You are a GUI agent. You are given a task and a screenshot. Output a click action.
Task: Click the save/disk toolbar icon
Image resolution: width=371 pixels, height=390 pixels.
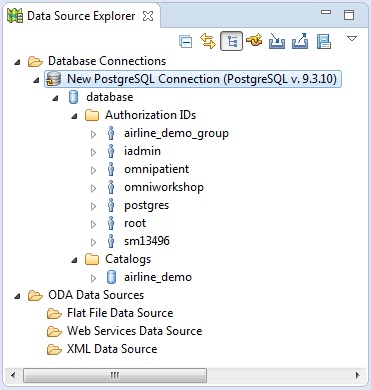[x=324, y=42]
